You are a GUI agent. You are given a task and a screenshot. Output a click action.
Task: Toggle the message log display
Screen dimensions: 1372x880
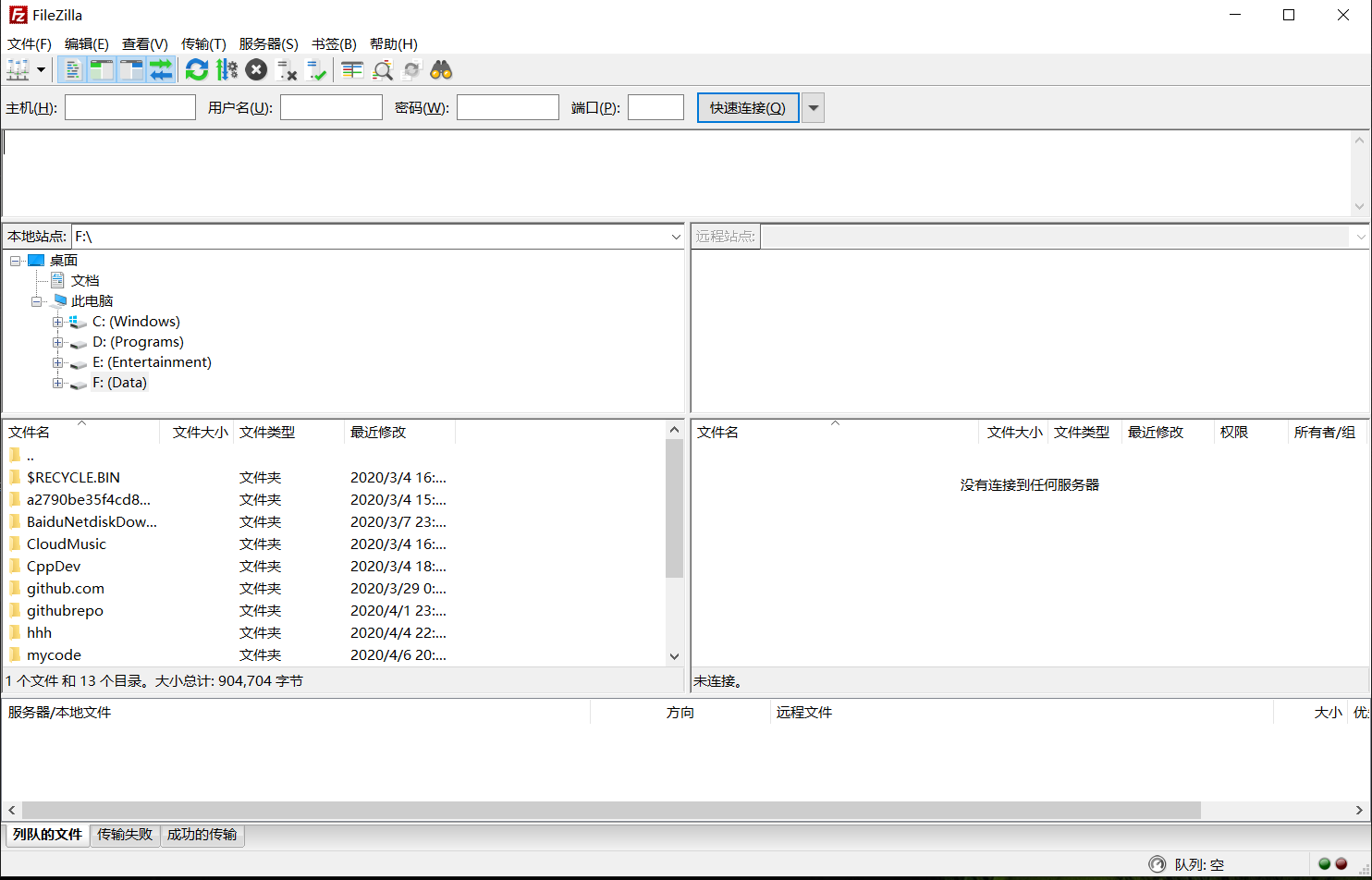tap(72, 70)
